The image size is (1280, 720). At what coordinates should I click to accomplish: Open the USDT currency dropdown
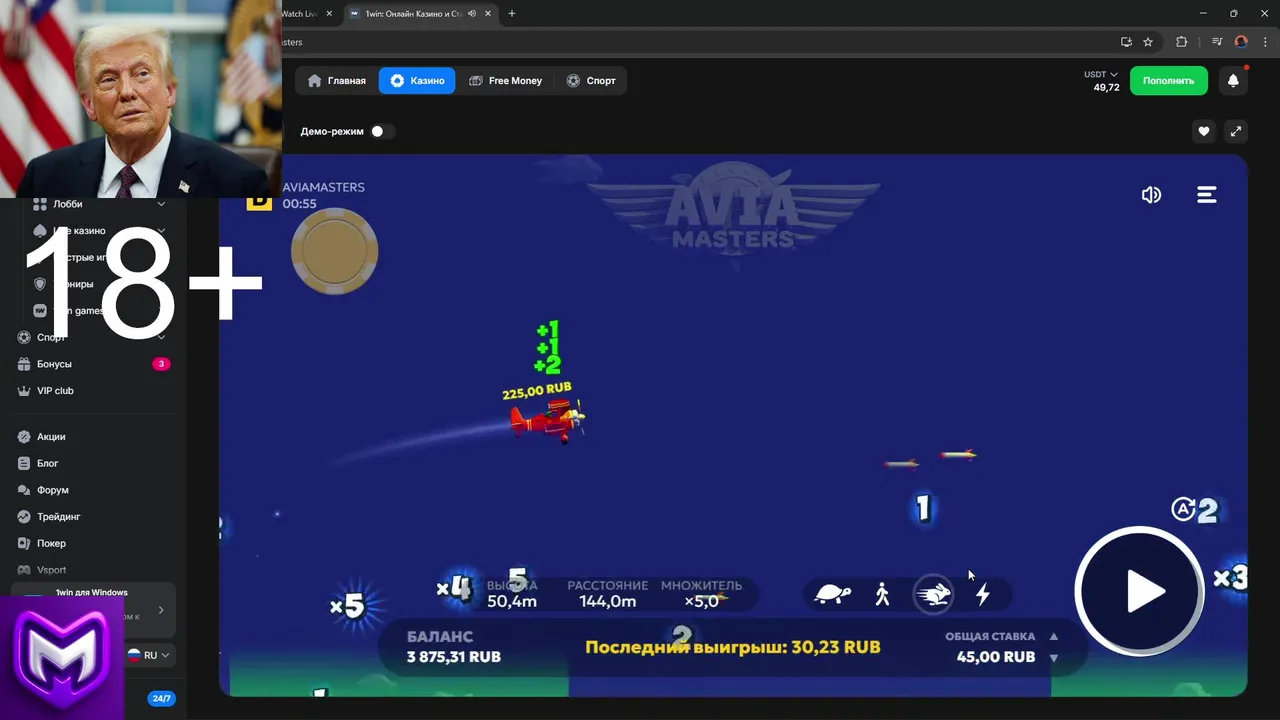click(1101, 75)
